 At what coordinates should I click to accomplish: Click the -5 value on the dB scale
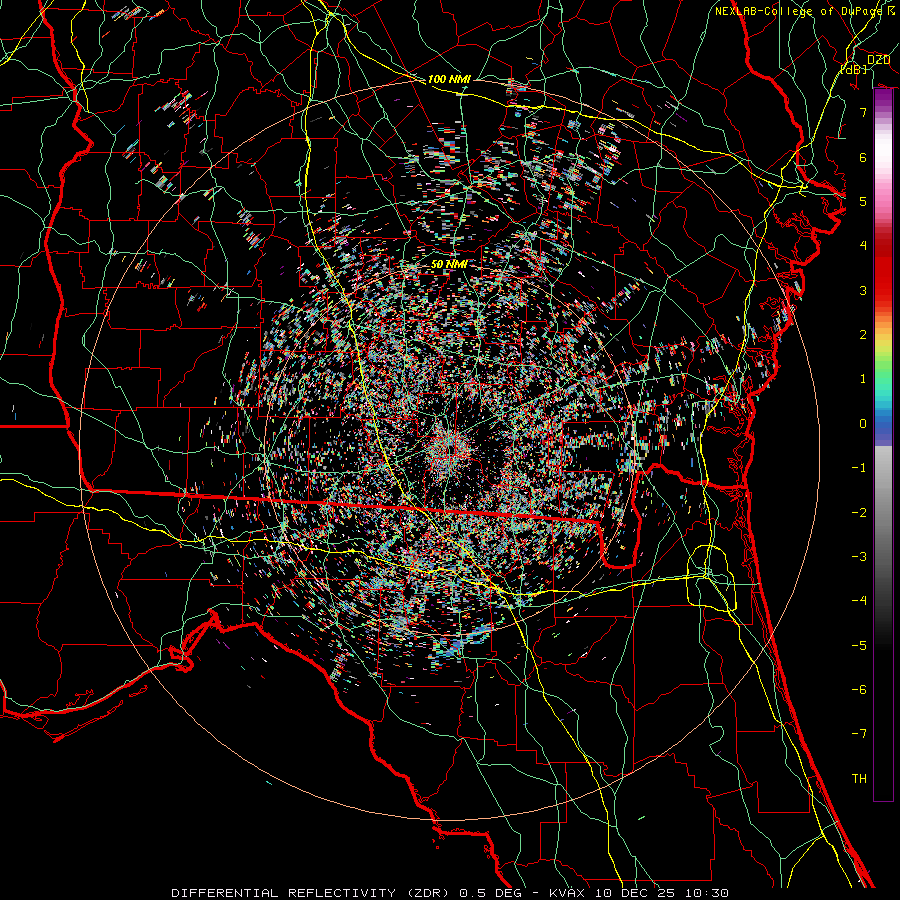tap(859, 646)
